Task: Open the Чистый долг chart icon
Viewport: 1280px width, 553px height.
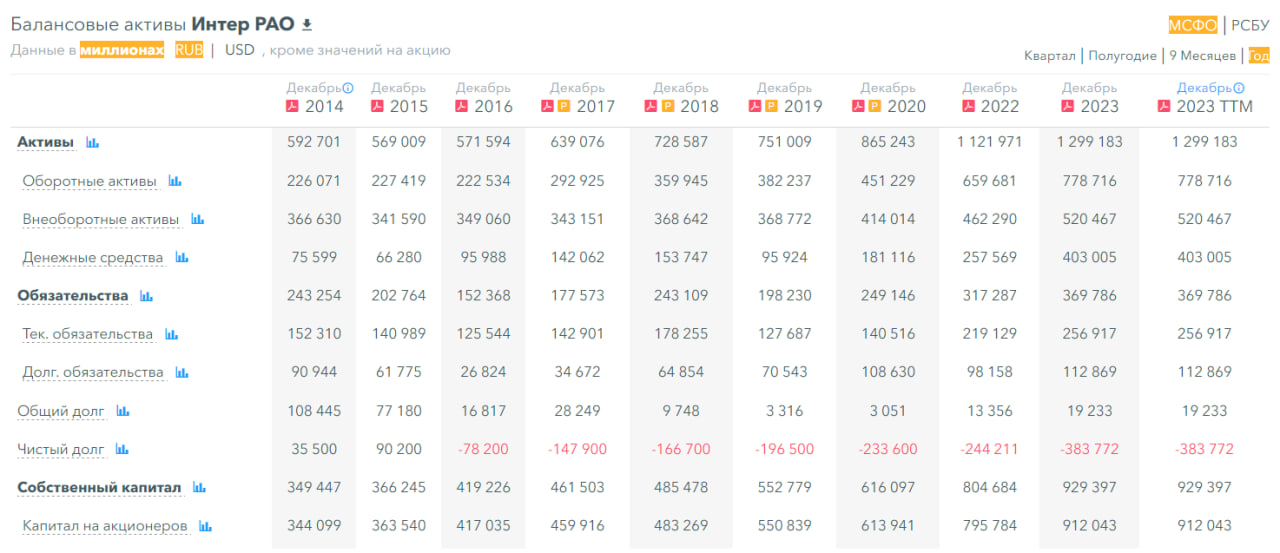Action: click(123, 450)
